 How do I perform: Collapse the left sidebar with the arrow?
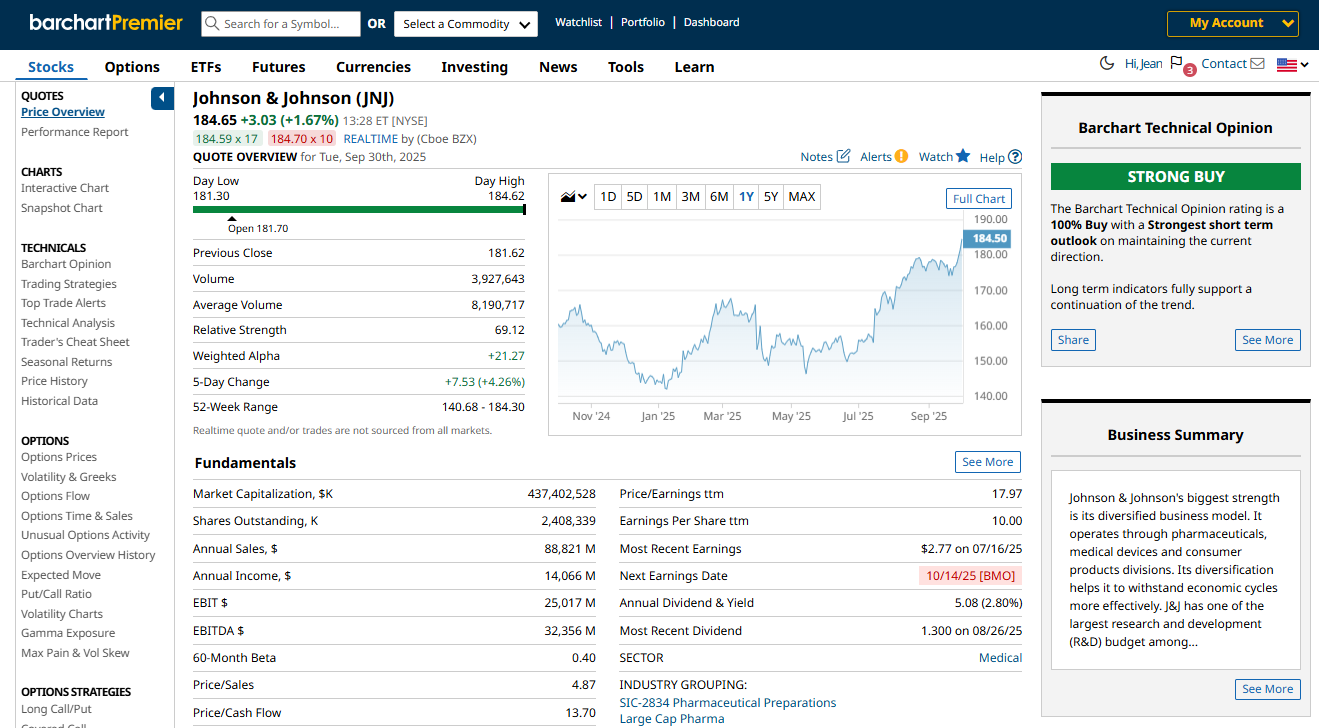tap(162, 98)
